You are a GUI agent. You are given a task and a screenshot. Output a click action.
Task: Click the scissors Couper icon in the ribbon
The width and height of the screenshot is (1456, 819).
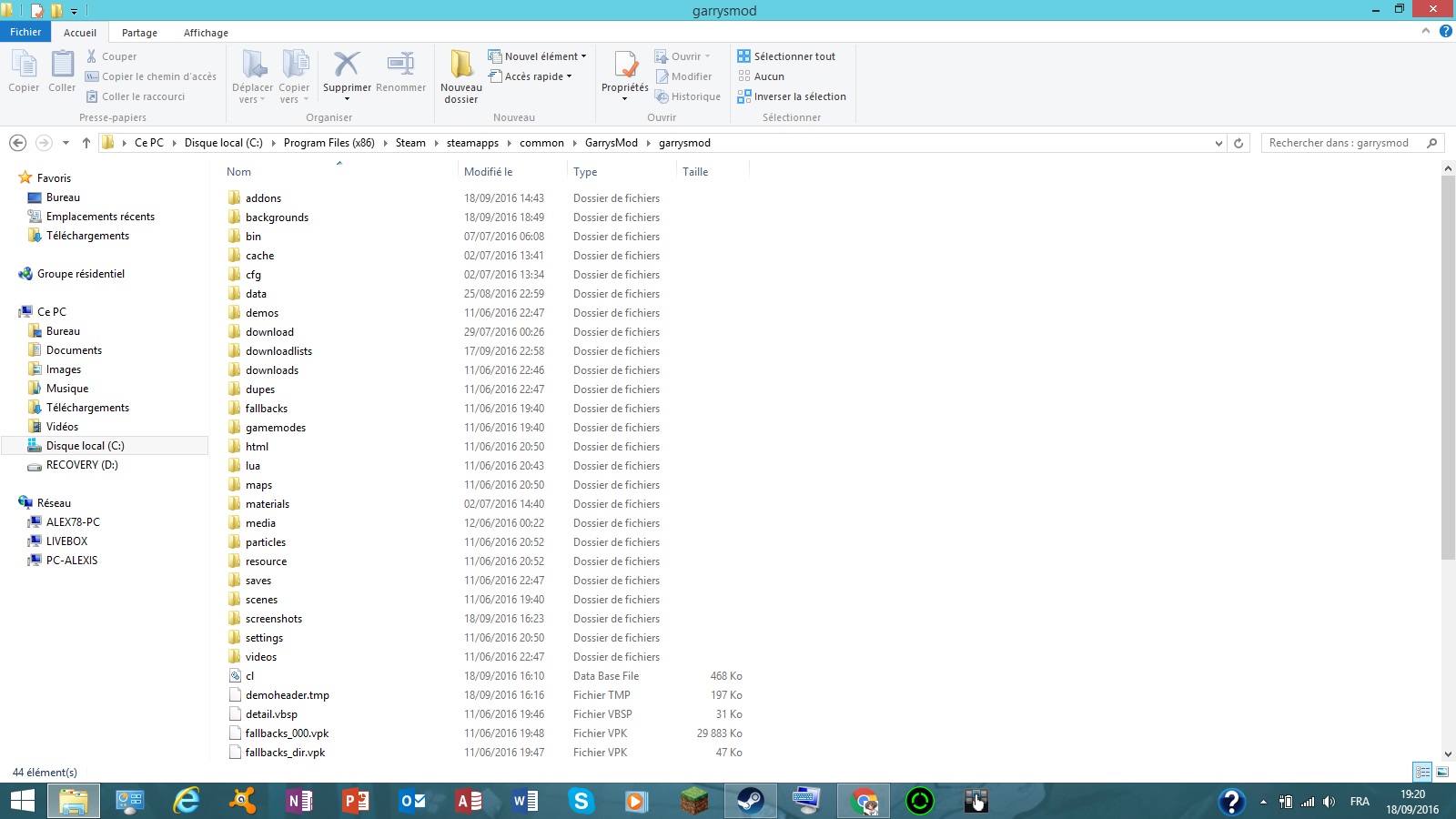click(x=92, y=56)
